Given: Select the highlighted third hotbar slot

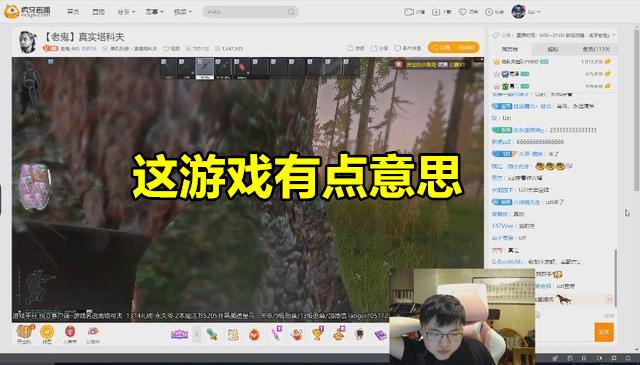Looking at the screenshot, I should [204, 68].
